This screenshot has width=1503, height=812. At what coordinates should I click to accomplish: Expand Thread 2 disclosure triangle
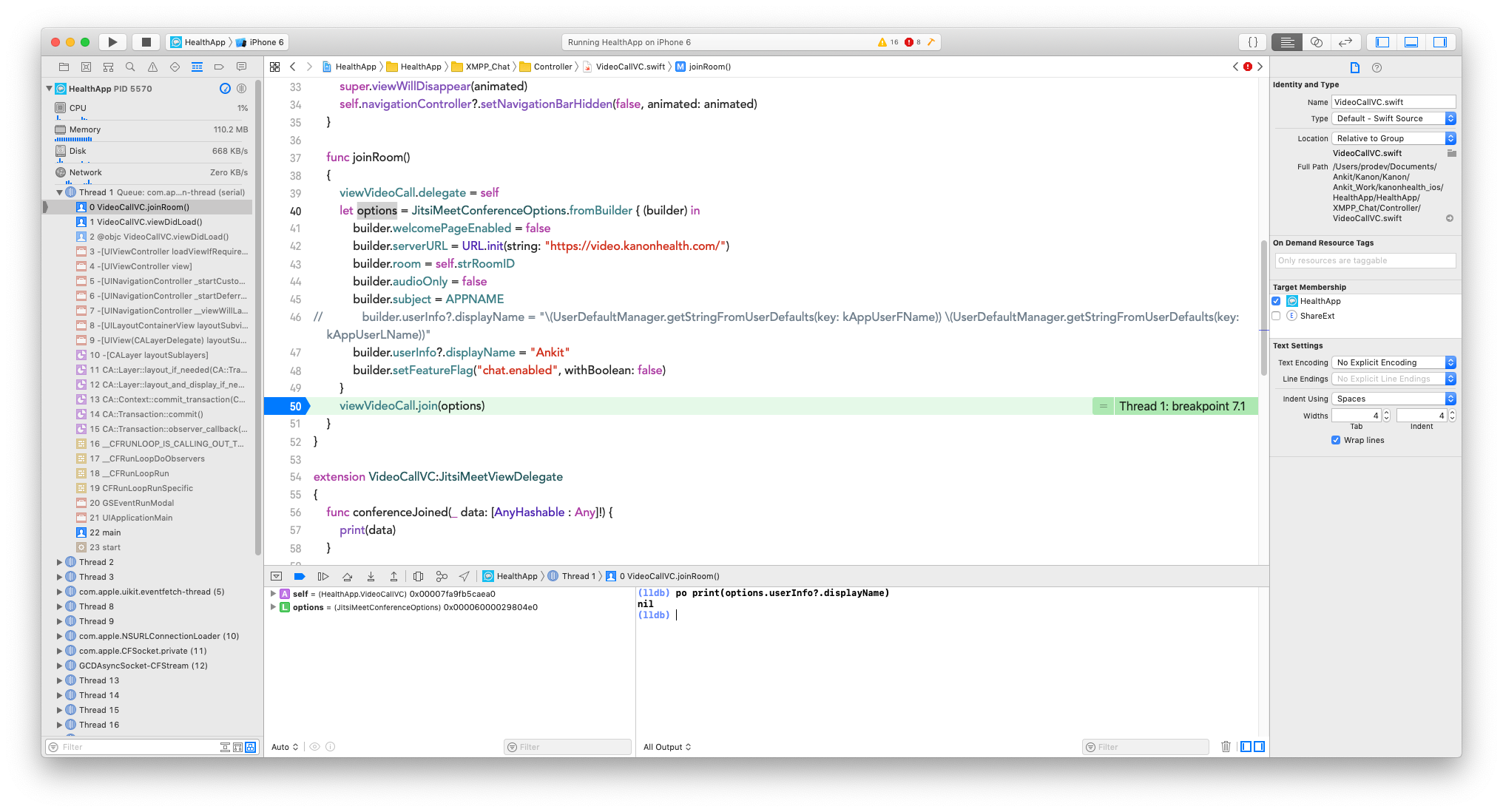(x=60, y=562)
